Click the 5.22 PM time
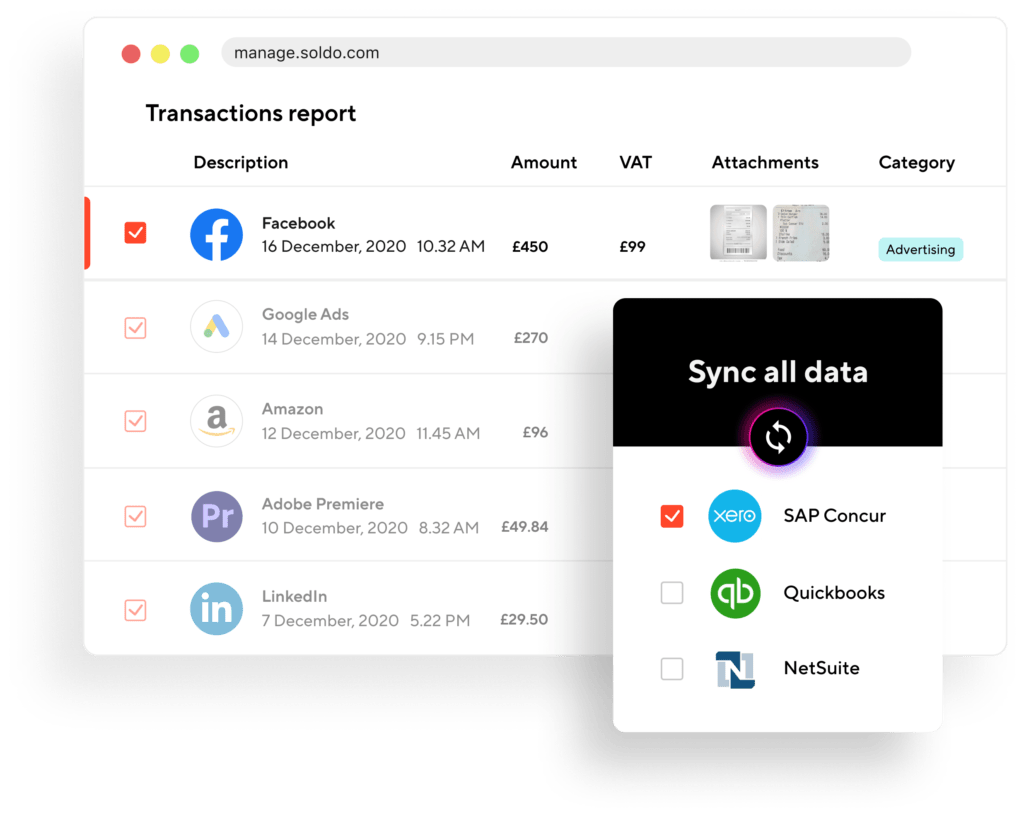The height and width of the screenshot is (815, 1024). click(440, 620)
